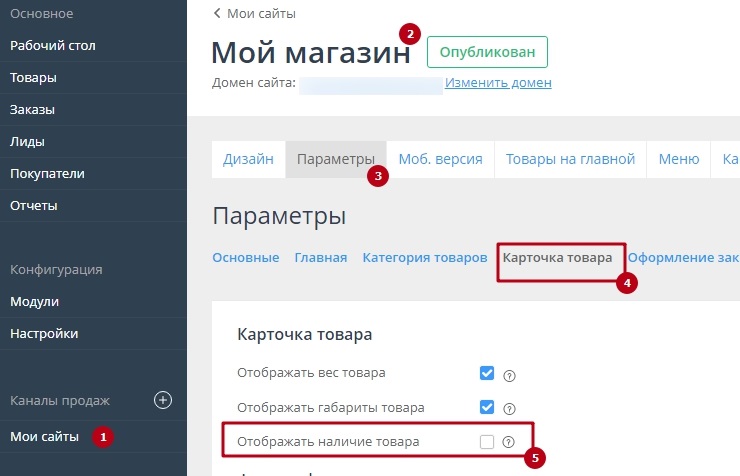This screenshot has height=476, width=740.
Task: Open the Дизайн tab
Action: [x=248, y=159]
